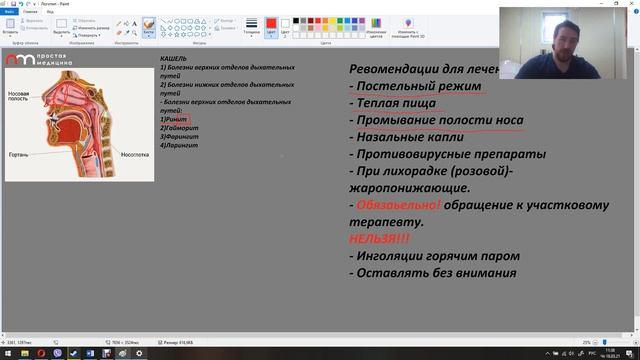Open the settings gear app on taskbar
This screenshot has width=640, height=360.
[x=139, y=353]
